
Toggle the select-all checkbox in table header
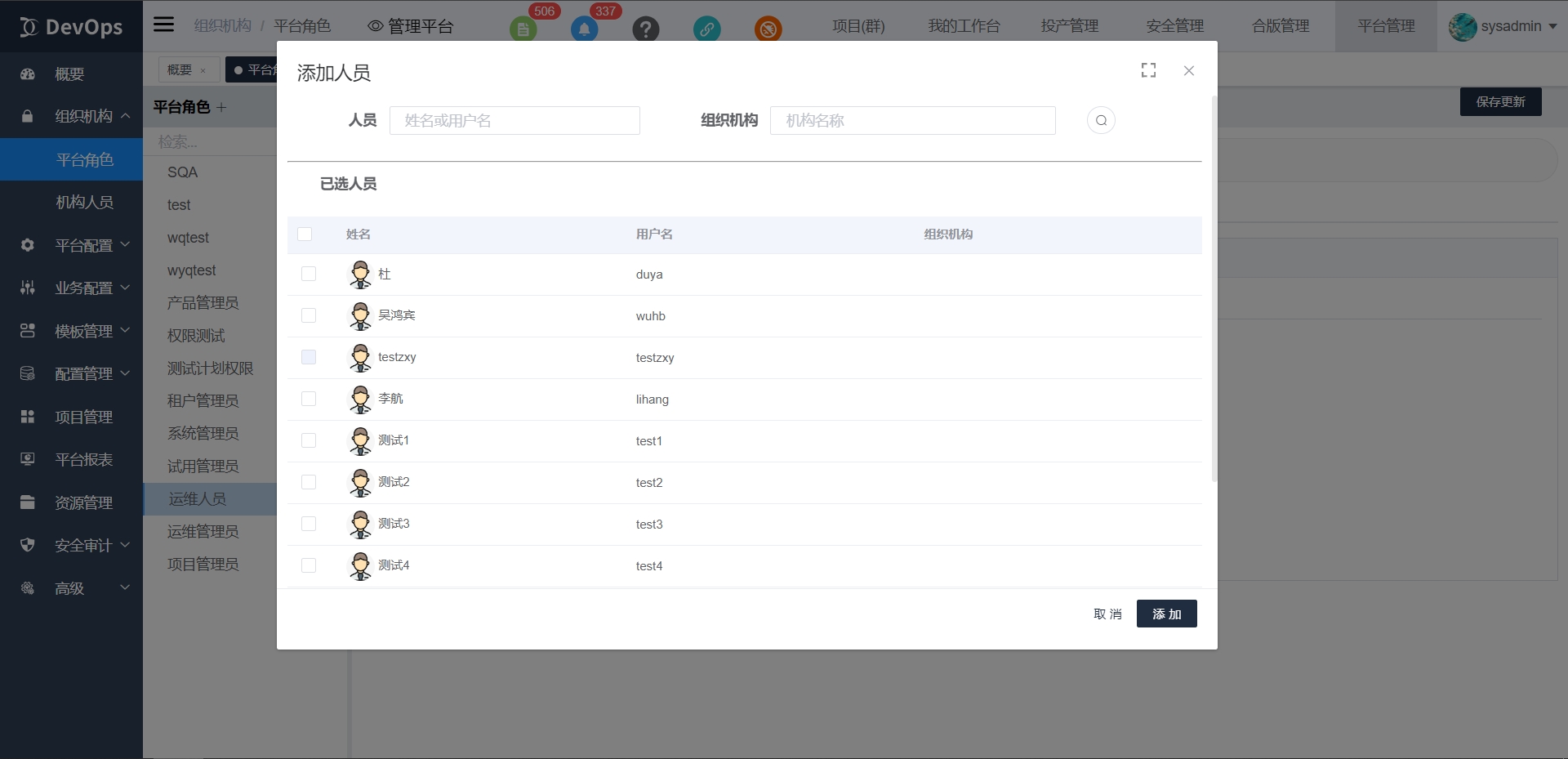point(305,234)
